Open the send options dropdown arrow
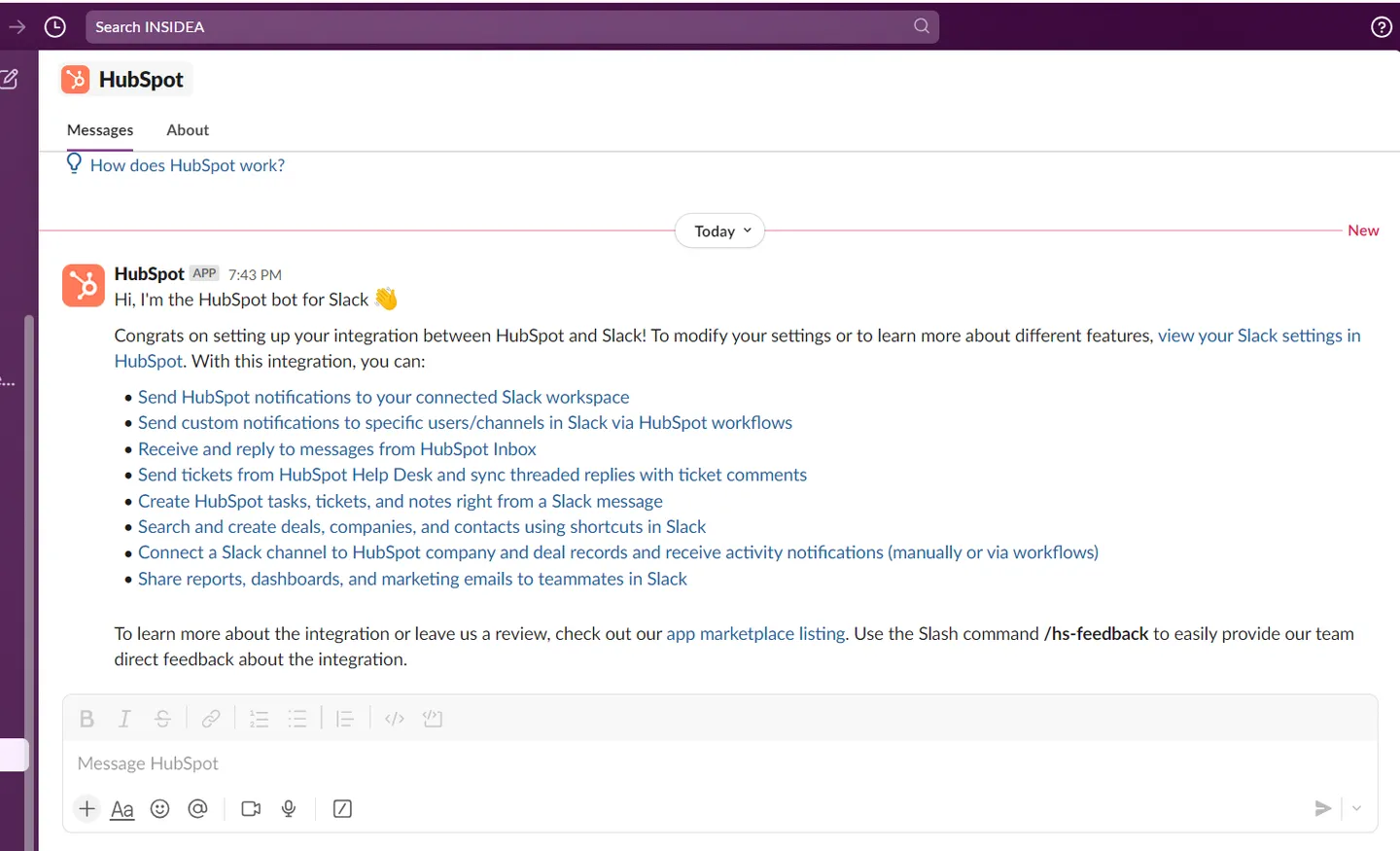 point(1356,808)
